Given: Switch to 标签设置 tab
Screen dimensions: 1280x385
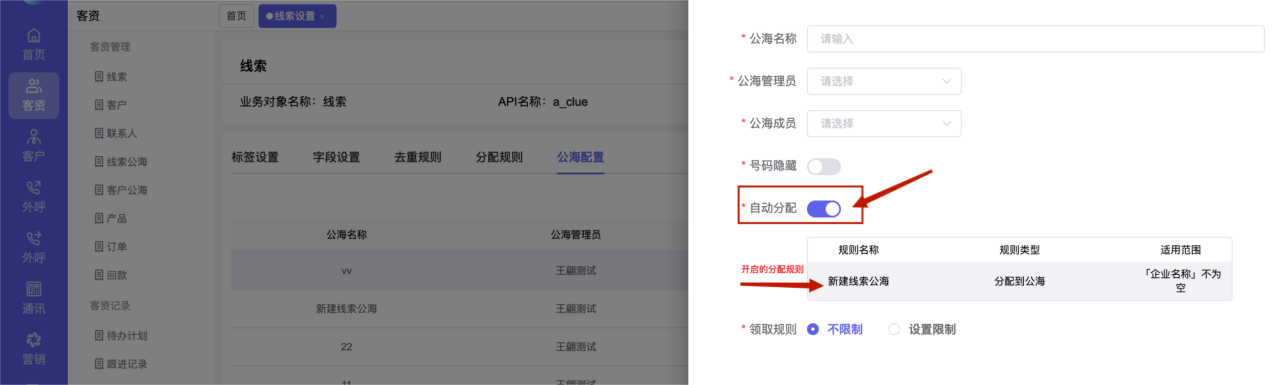Looking at the screenshot, I should point(255,157).
